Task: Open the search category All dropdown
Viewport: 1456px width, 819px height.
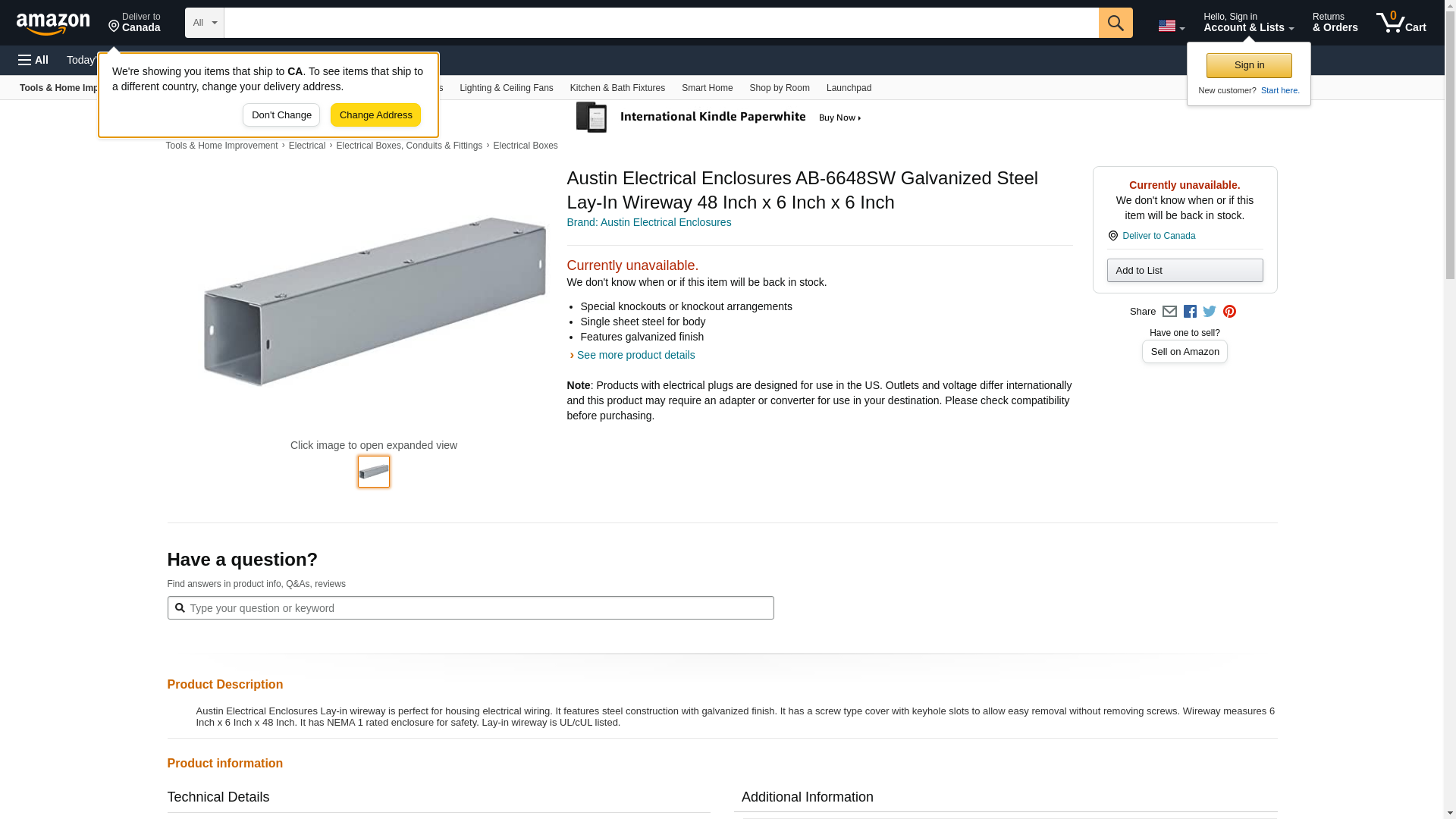Action: coord(204,23)
